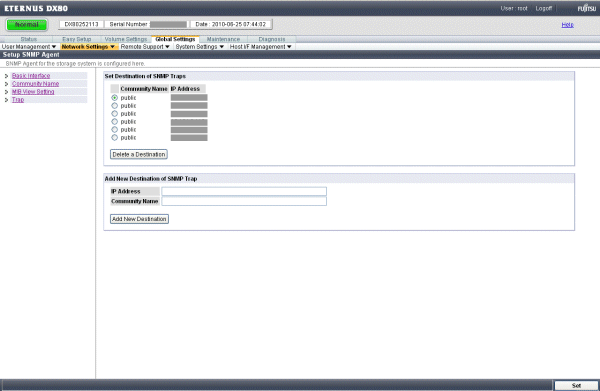Image resolution: width=600 pixels, height=391 pixels.
Task: Click the IP Address input field
Action: [244, 191]
